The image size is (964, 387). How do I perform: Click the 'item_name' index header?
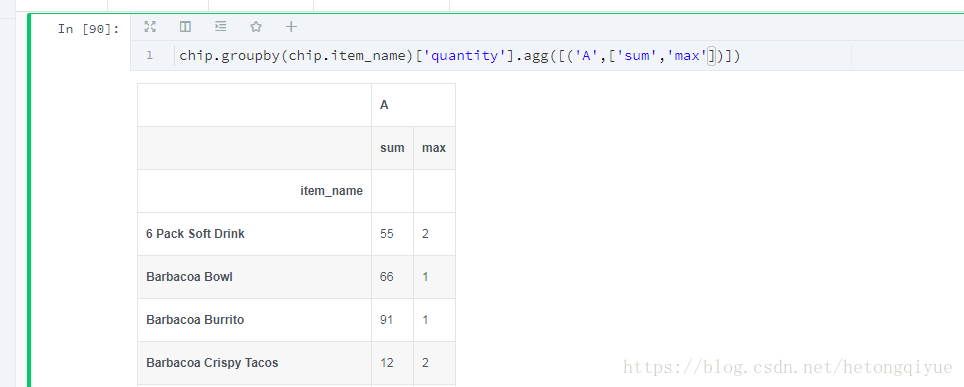click(x=331, y=191)
